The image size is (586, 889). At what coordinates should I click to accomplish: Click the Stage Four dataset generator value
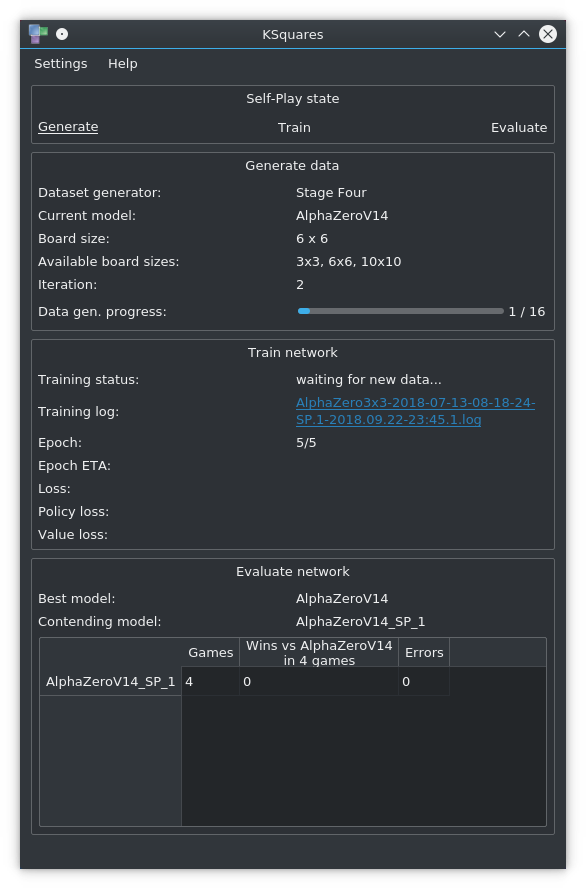[x=331, y=193]
